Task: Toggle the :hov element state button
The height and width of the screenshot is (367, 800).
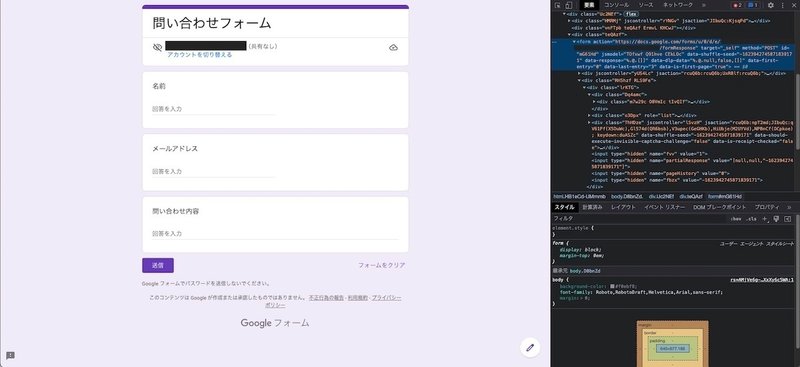Action: 736,218
